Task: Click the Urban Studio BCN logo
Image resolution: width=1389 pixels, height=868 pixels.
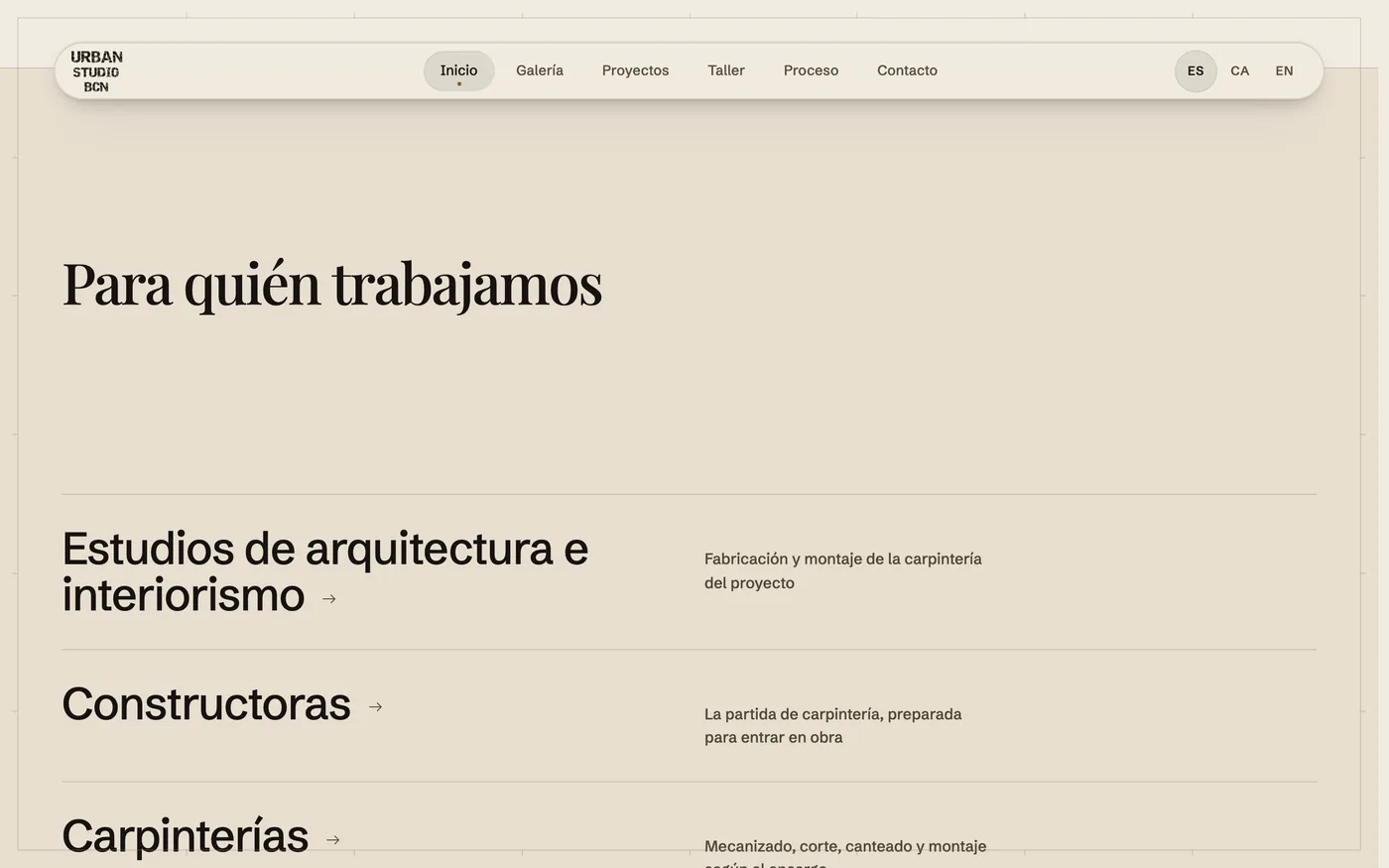Action: [x=96, y=71]
